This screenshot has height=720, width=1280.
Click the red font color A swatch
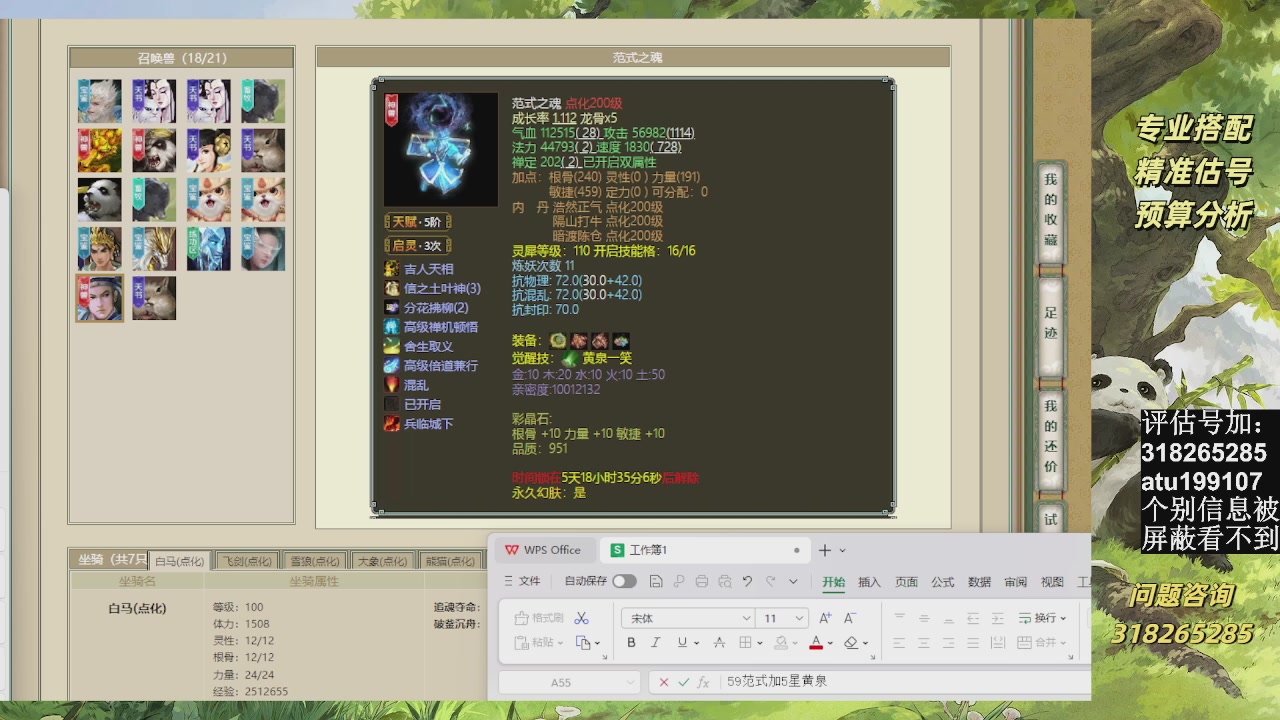pos(816,643)
